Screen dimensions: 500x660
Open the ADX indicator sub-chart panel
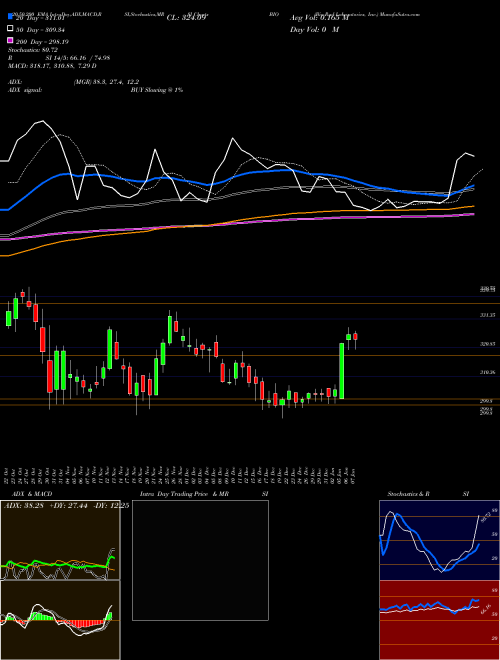coord(60,540)
